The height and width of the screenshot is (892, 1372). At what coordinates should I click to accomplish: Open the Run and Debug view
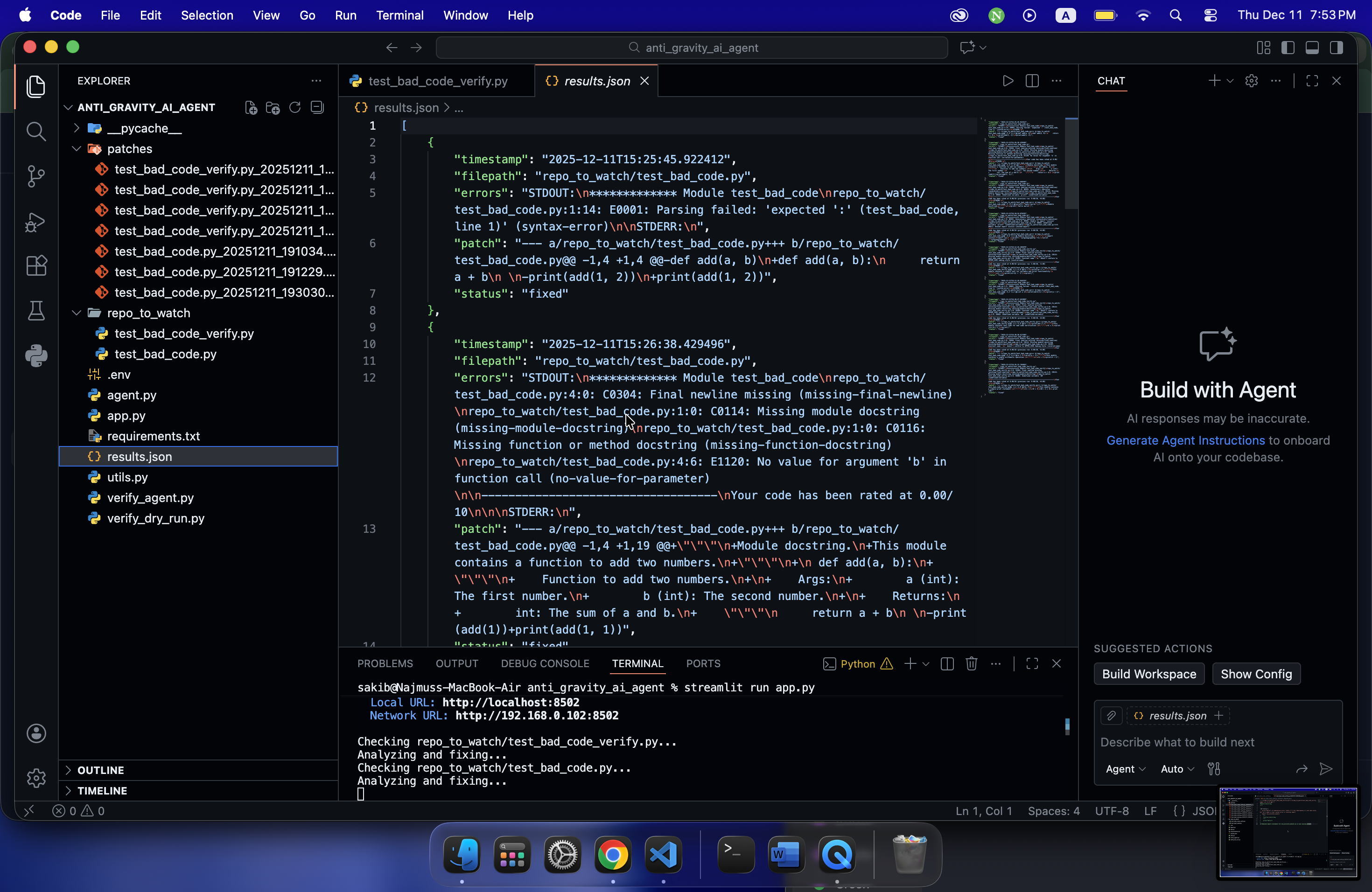click(x=36, y=222)
